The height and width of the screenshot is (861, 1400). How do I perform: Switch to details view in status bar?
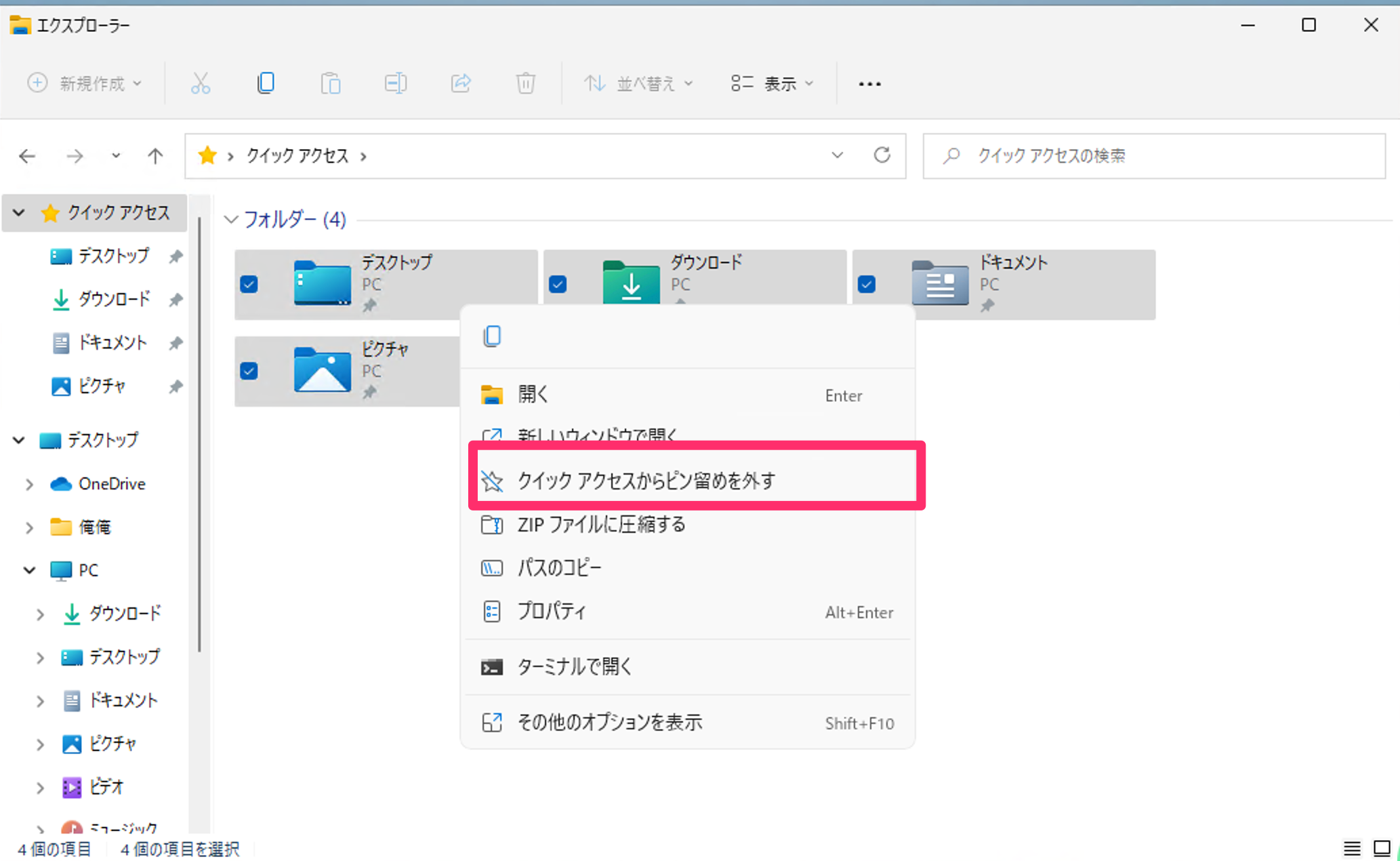1352,848
